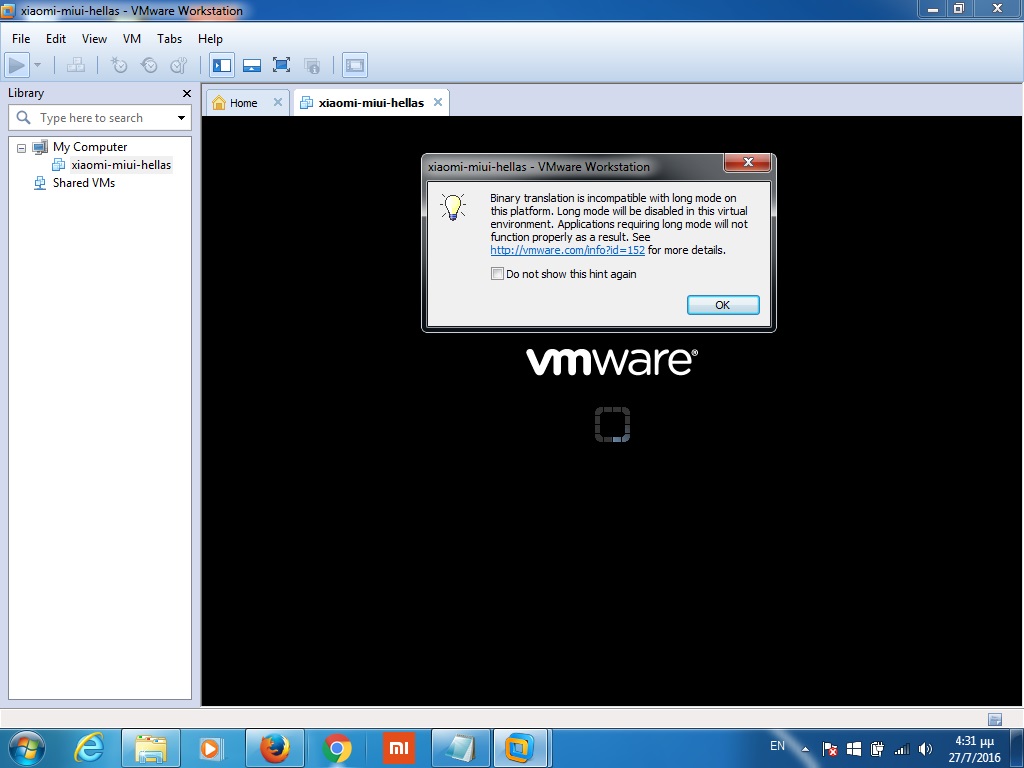Image resolution: width=1024 pixels, height=768 pixels.
Task: Open the View menu
Action: 94,39
